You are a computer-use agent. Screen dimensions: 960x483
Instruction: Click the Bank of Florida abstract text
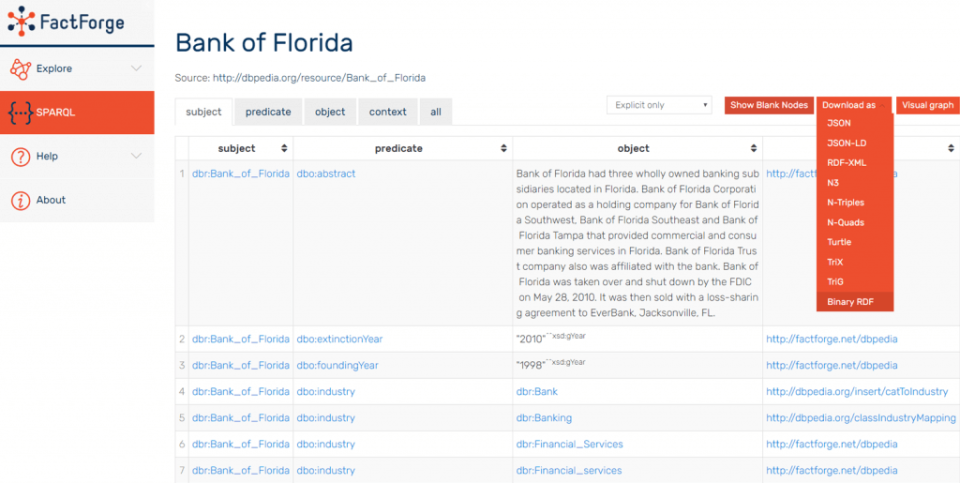coord(637,243)
